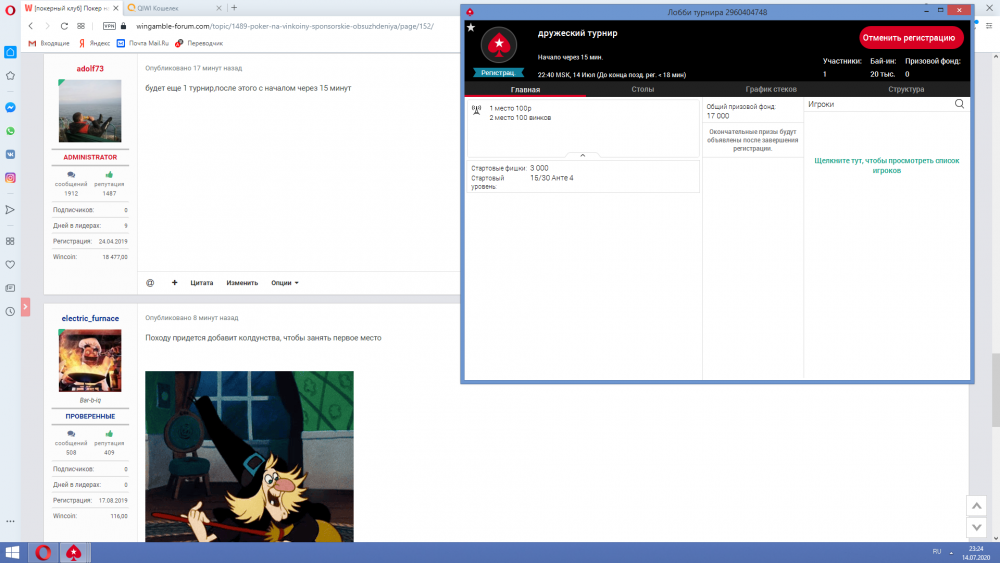The image size is (1000, 563).
Task: Focus the address bar URL
Action: click(x=284, y=26)
